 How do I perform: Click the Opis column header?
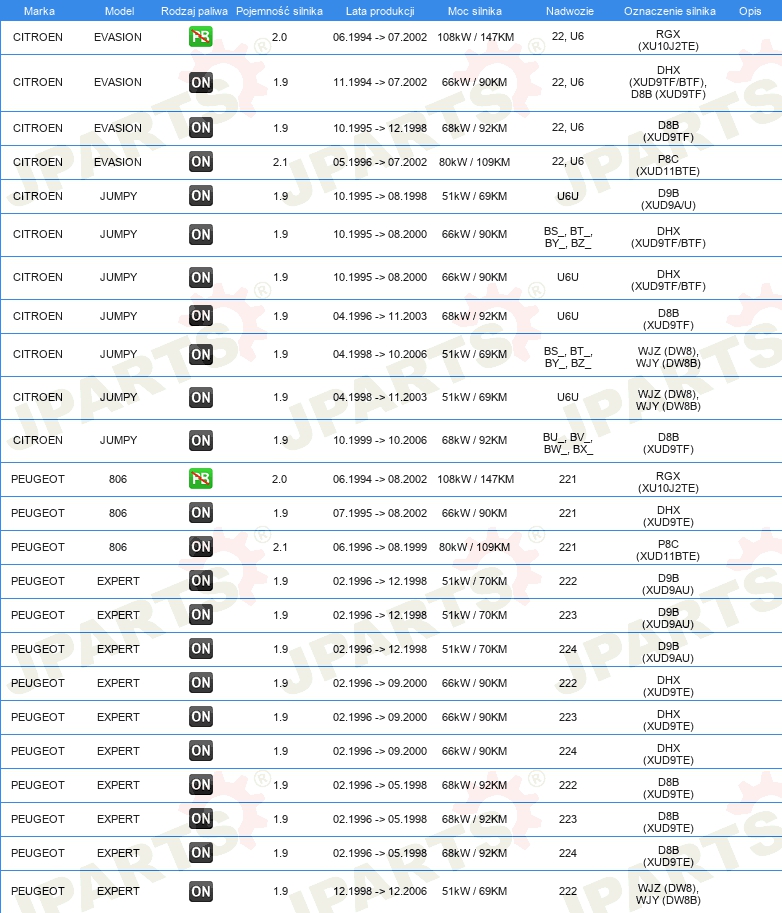pyautogui.click(x=750, y=11)
